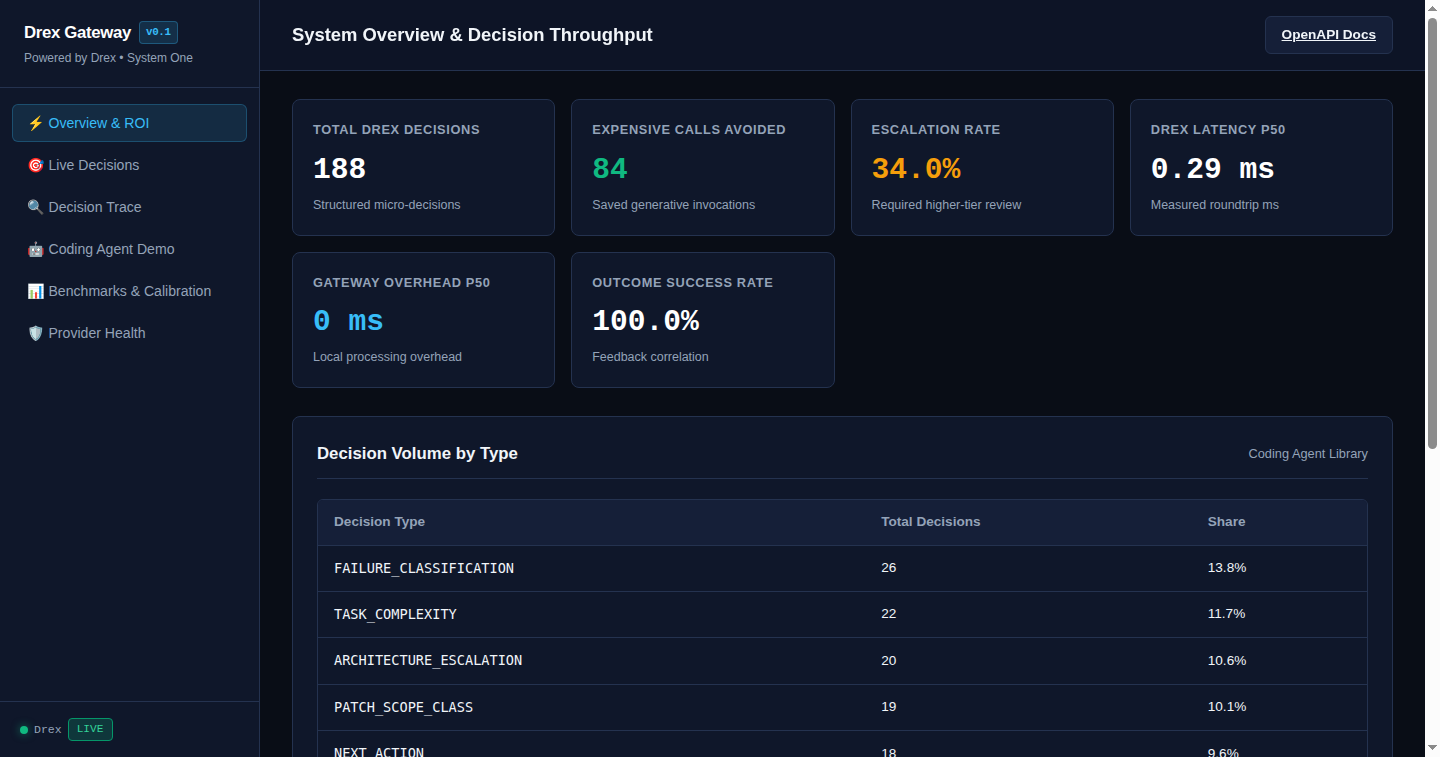
Task: Open Benchmarks & Calibration page
Action: [x=129, y=291]
